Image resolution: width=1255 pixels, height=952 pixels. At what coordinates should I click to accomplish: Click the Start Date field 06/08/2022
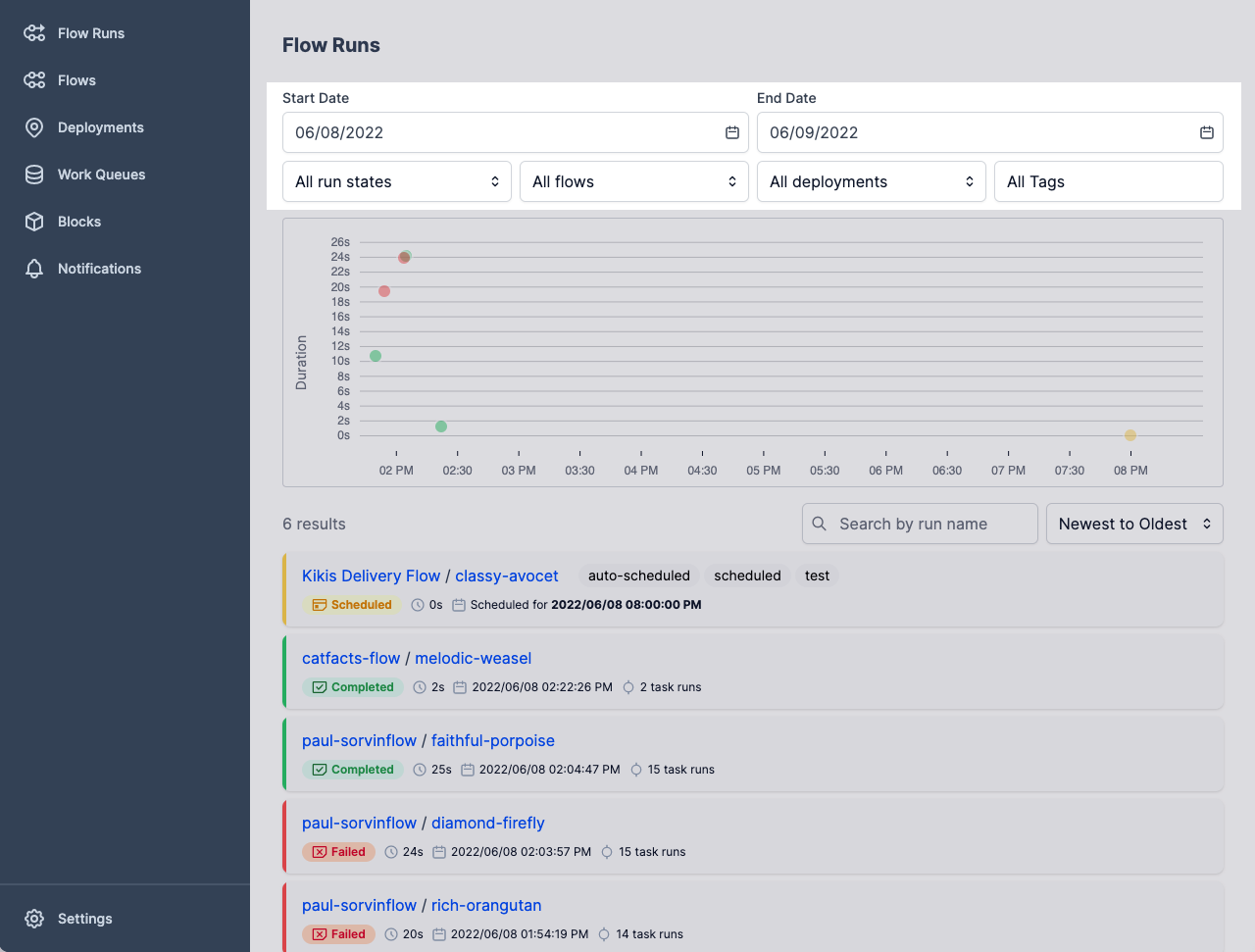516,132
